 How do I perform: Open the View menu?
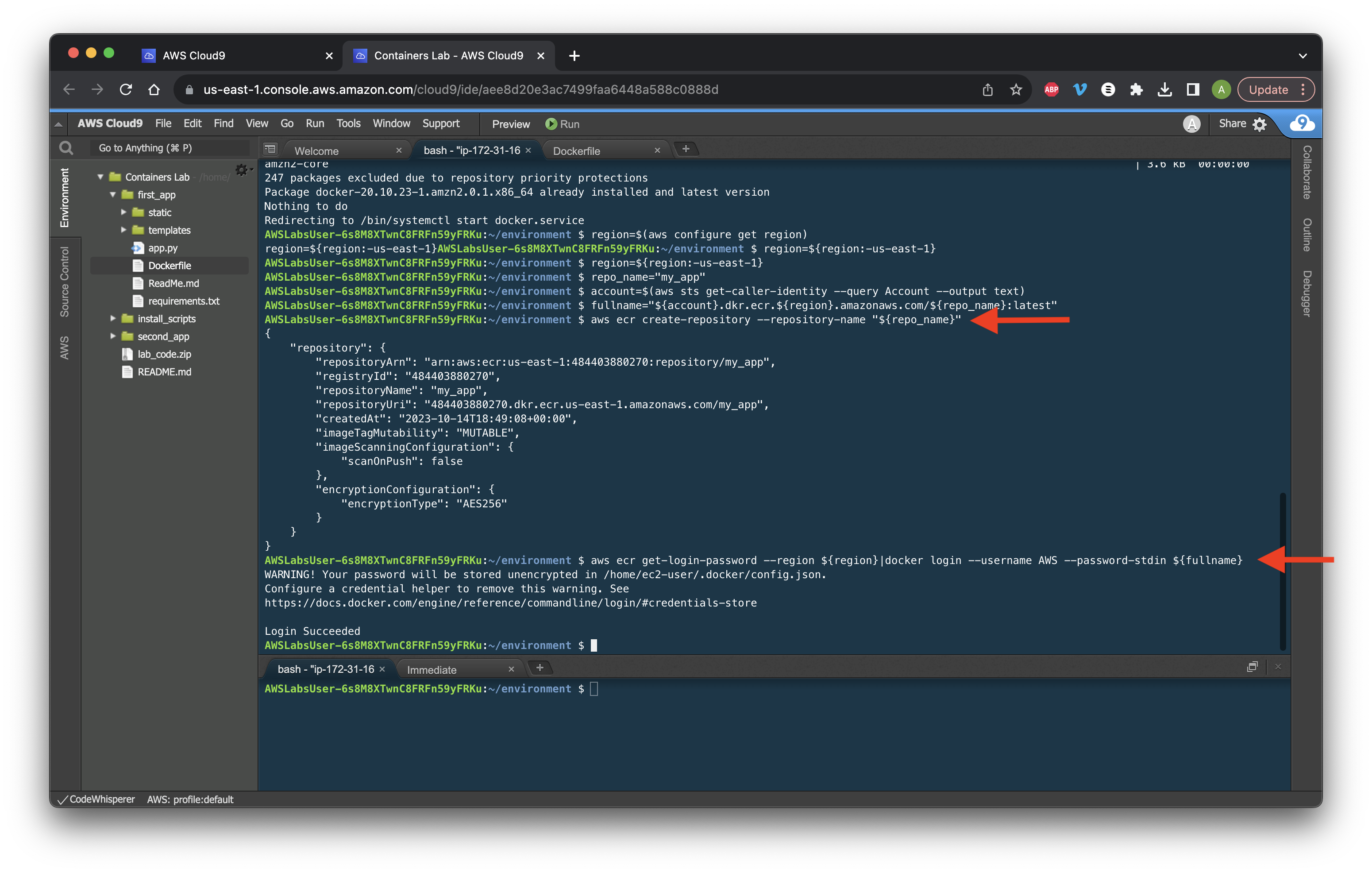(x=256, y=123)
